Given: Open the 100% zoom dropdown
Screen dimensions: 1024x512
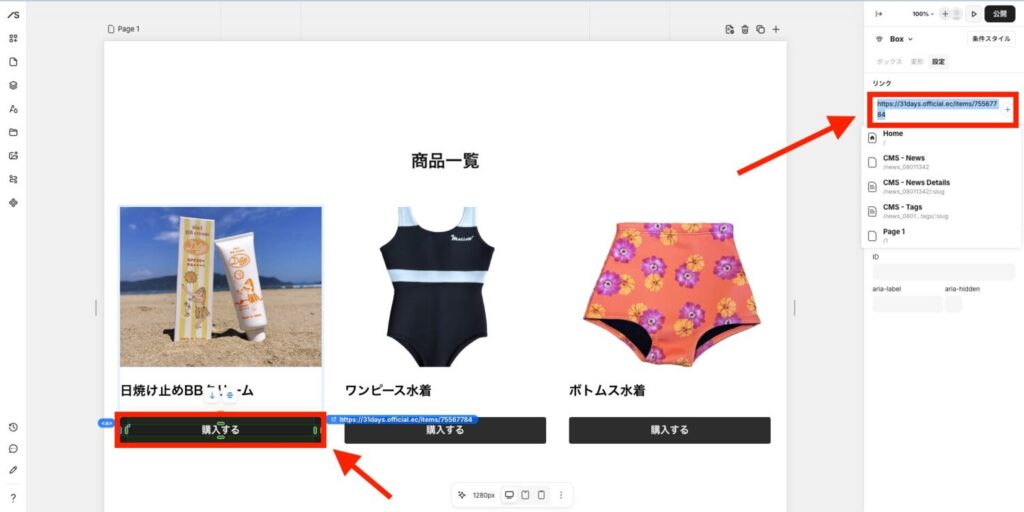Looking at the screenshot, I should point(923,14).
